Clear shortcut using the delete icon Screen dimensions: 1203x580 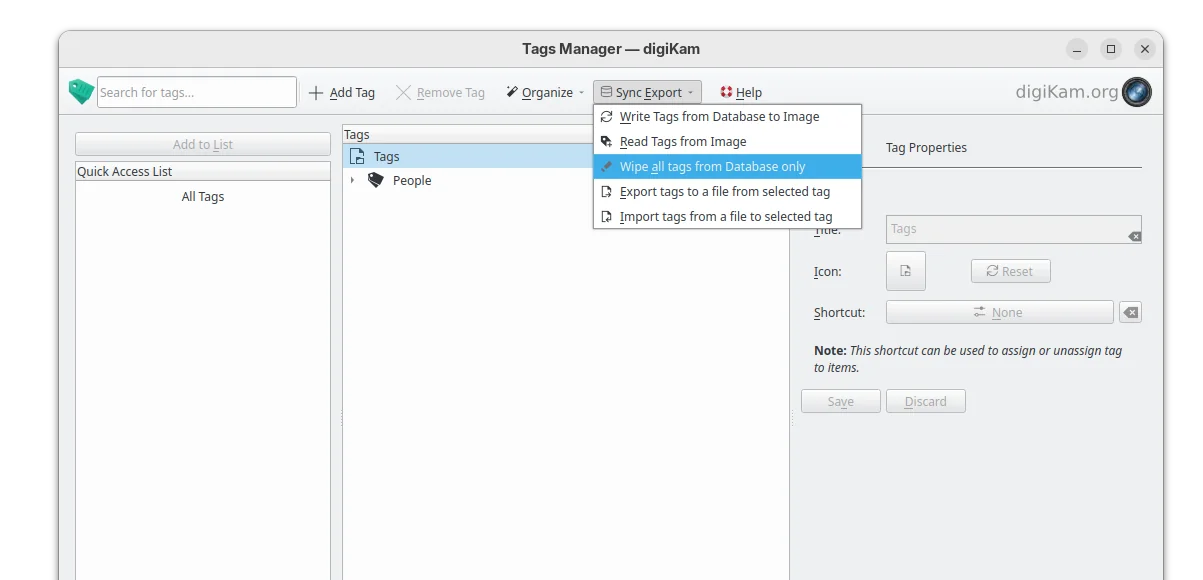pos(1130,312)
